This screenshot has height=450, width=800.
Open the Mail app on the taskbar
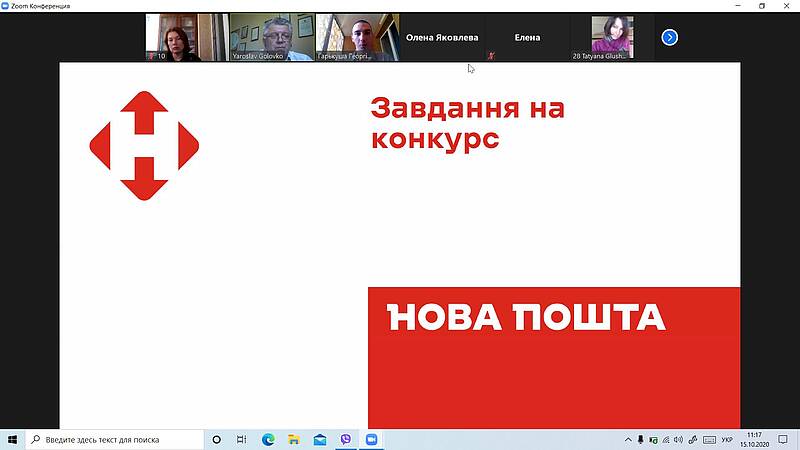pos(320,439)
